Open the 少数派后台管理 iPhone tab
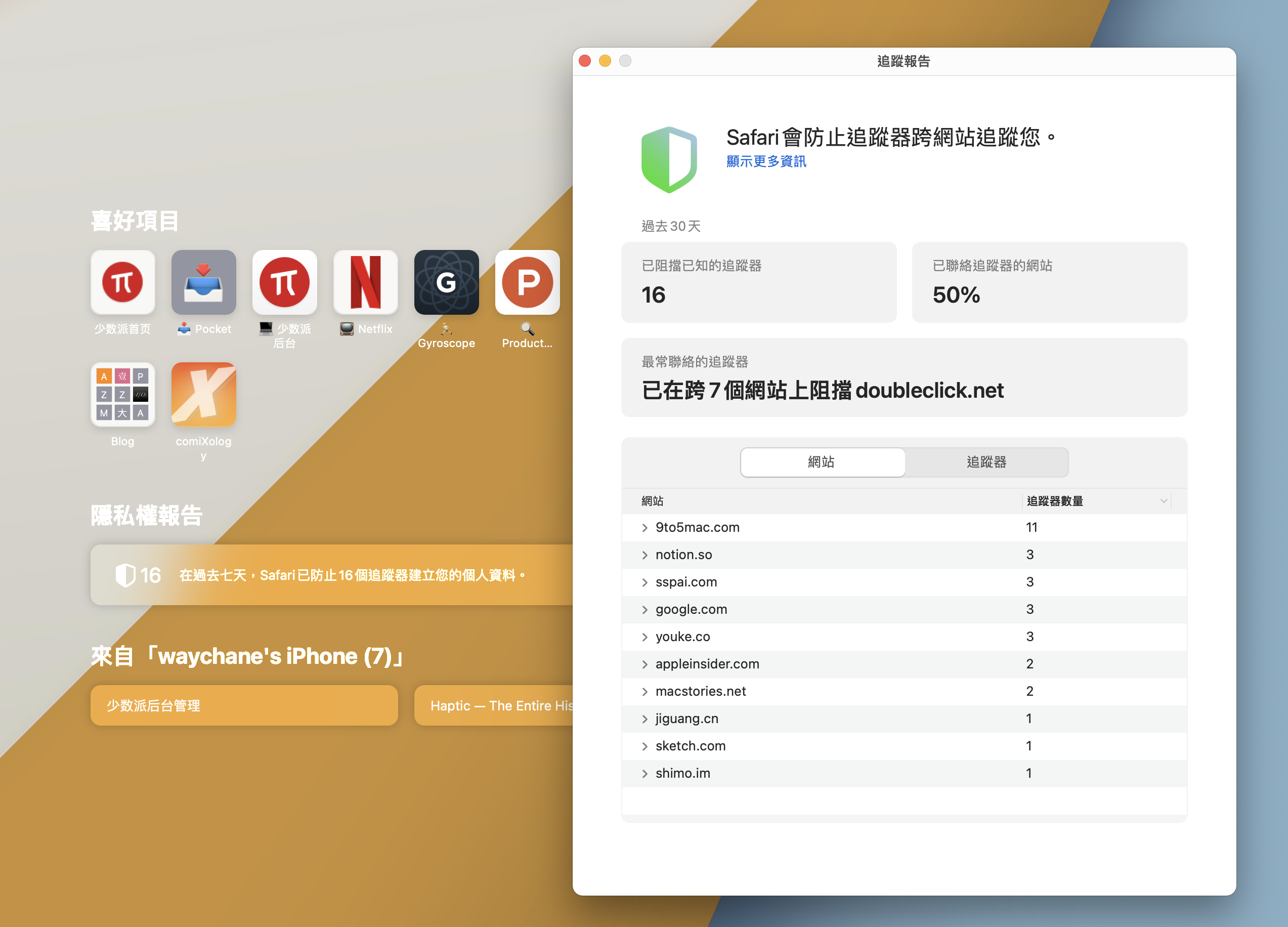 tap(244, 705)
